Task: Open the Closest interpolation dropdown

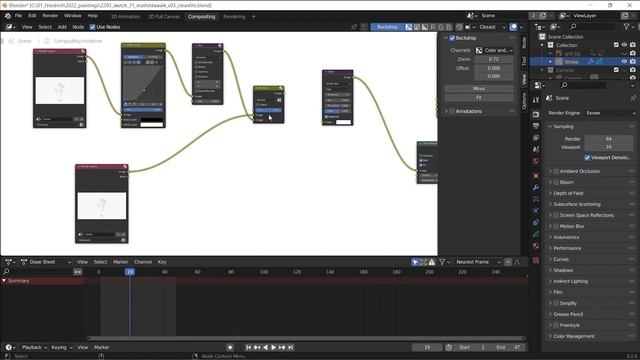Action: coord(492,27)
